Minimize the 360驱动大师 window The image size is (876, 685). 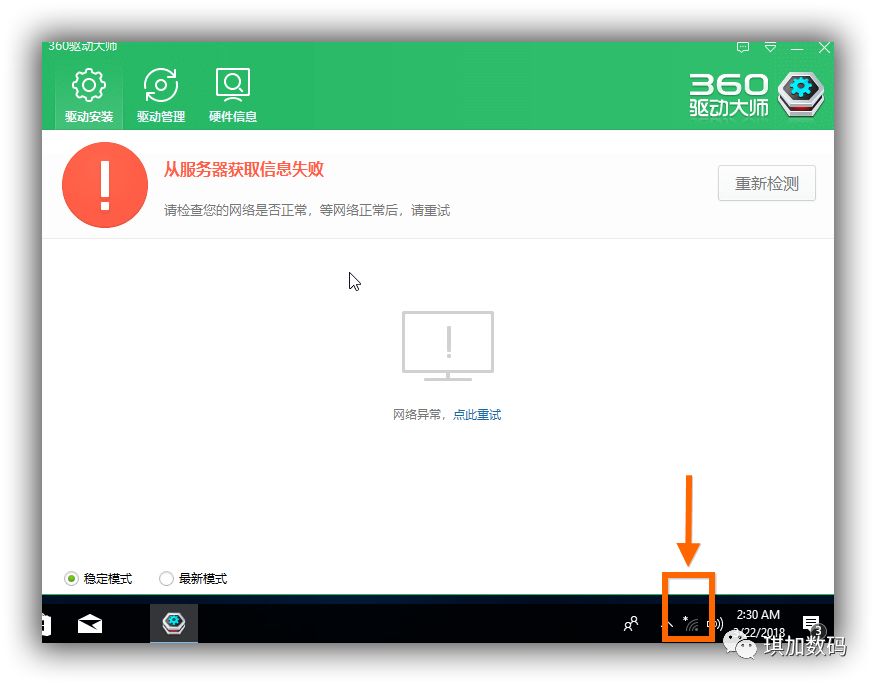[797, 49]
